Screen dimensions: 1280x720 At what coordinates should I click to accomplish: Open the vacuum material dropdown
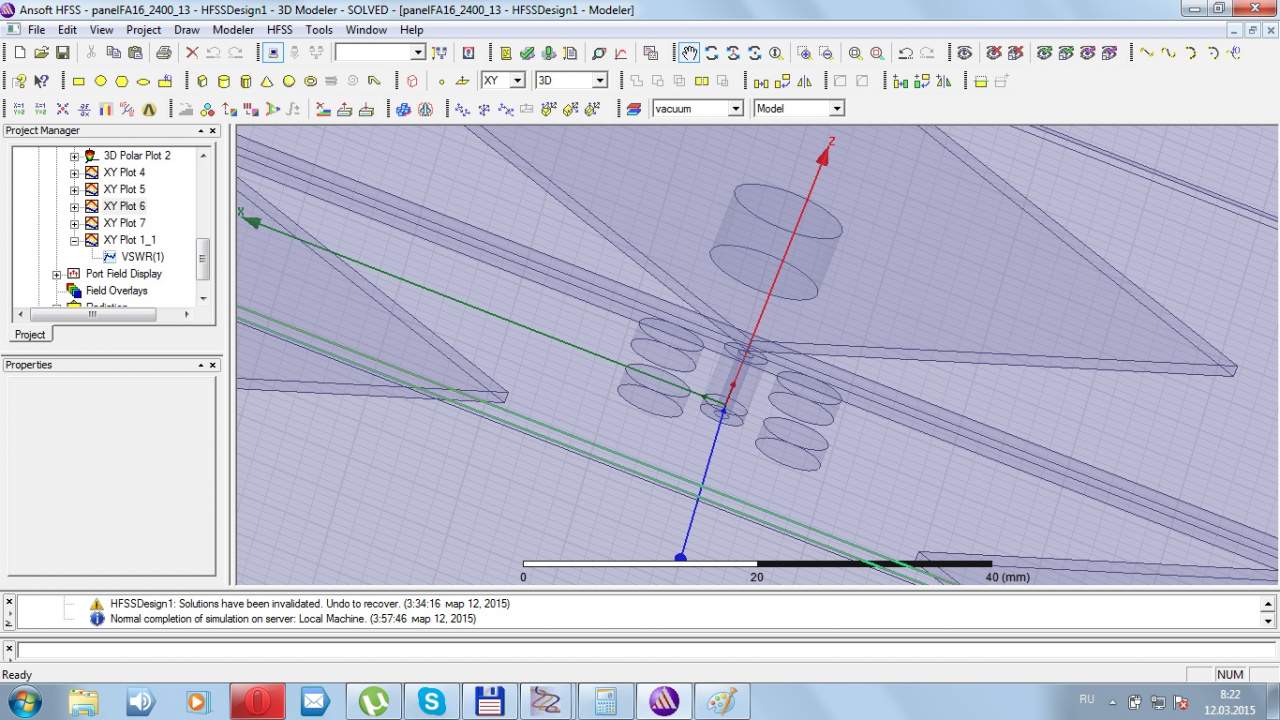tap(735, 109)
